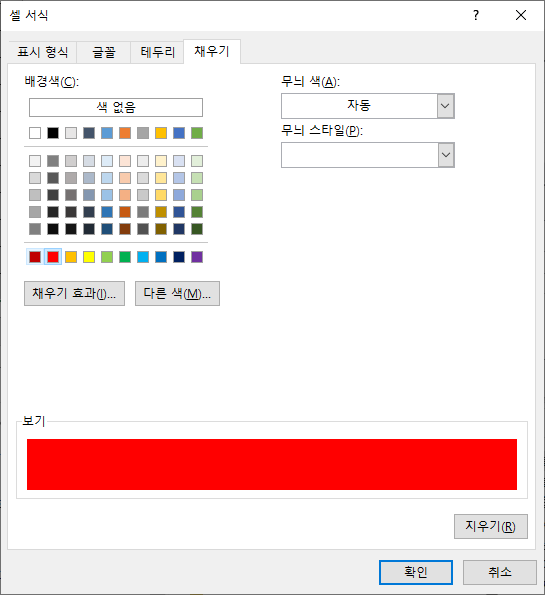Pick the gold theme swatch in top row
The image size is (545, 595).
[161, 133]
